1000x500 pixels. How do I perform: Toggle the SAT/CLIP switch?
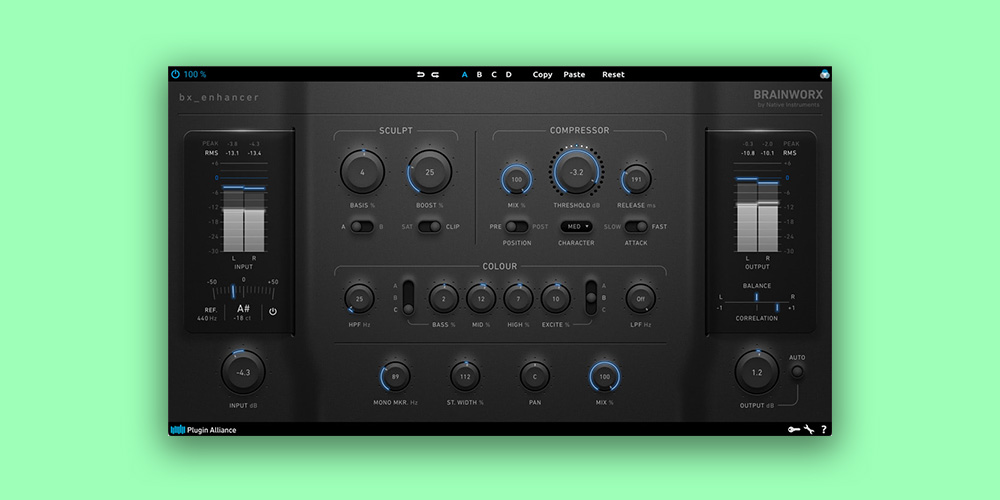point(430,226)
